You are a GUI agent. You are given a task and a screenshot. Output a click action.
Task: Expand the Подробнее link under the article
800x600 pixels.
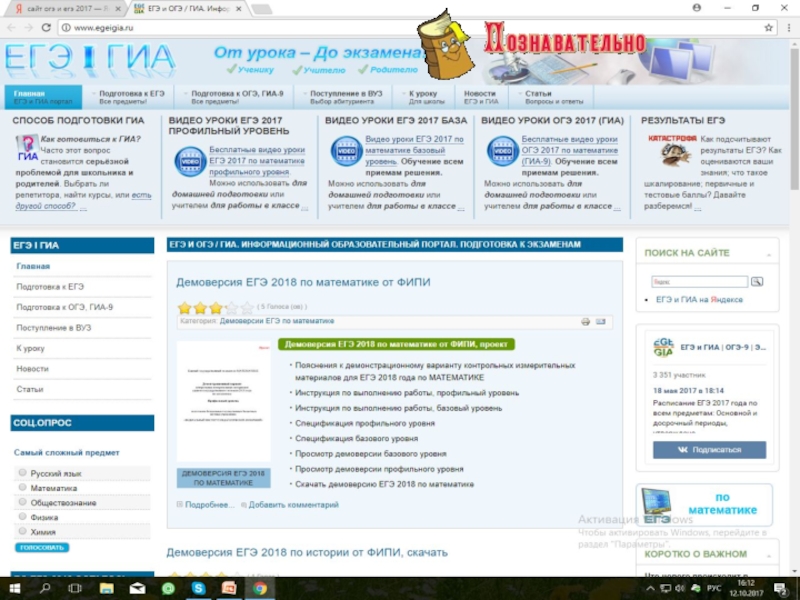click(x=208, y=505)
